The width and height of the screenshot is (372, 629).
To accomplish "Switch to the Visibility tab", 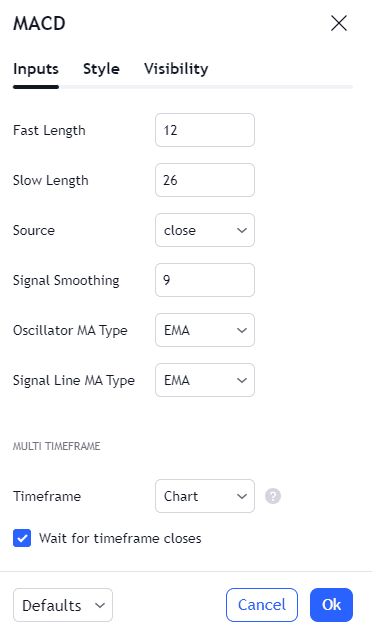I will pyautogui.click(x=176, y=69).
